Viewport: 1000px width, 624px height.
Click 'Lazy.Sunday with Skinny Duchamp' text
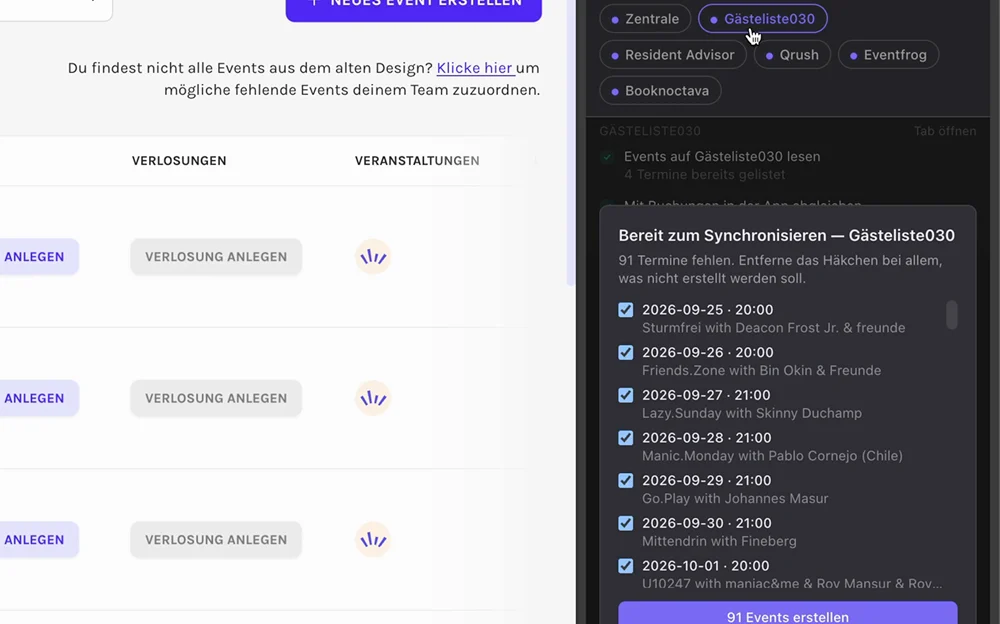point(752,413)
